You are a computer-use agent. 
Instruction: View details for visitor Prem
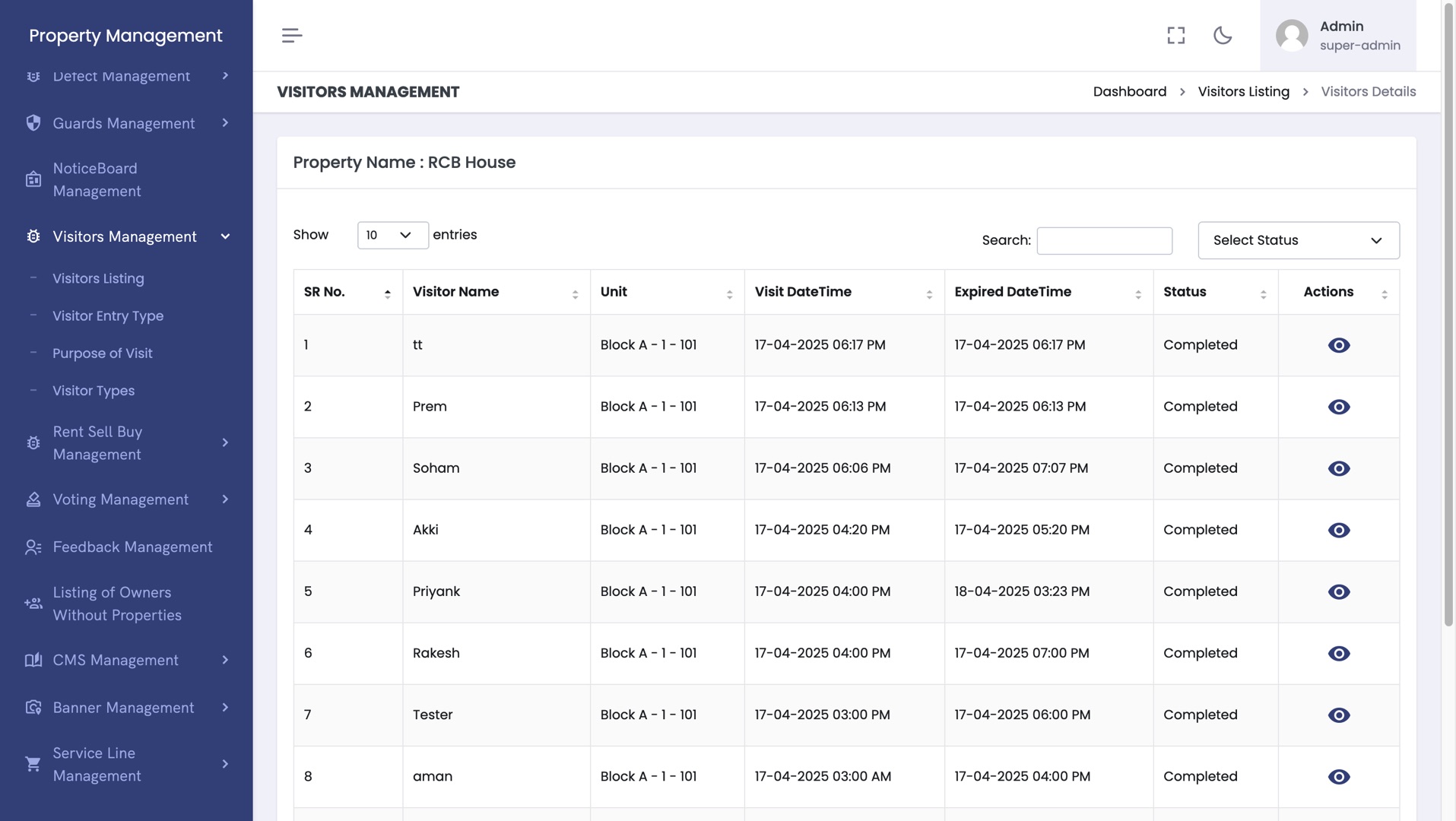tap(1338, 407)
